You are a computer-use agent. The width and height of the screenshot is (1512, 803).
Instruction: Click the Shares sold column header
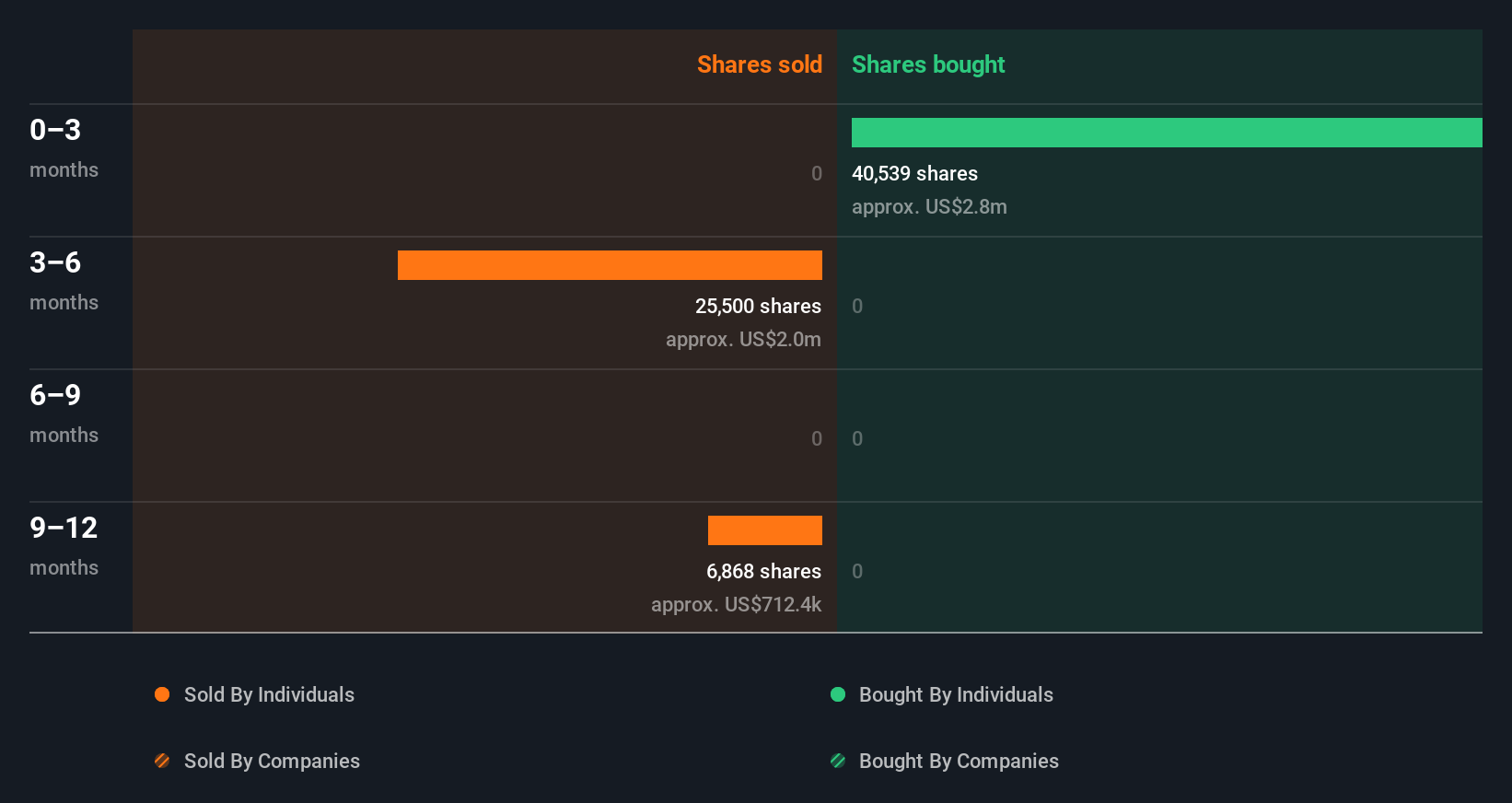(x=760, y=64)
